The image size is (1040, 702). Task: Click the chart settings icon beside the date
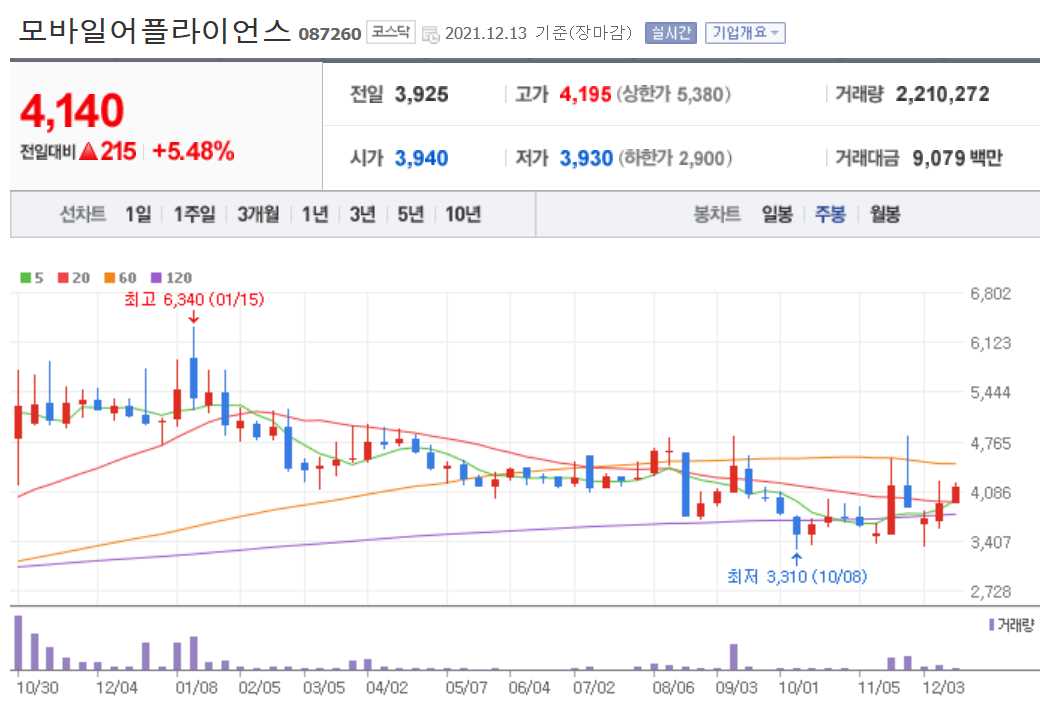(430, 32)
